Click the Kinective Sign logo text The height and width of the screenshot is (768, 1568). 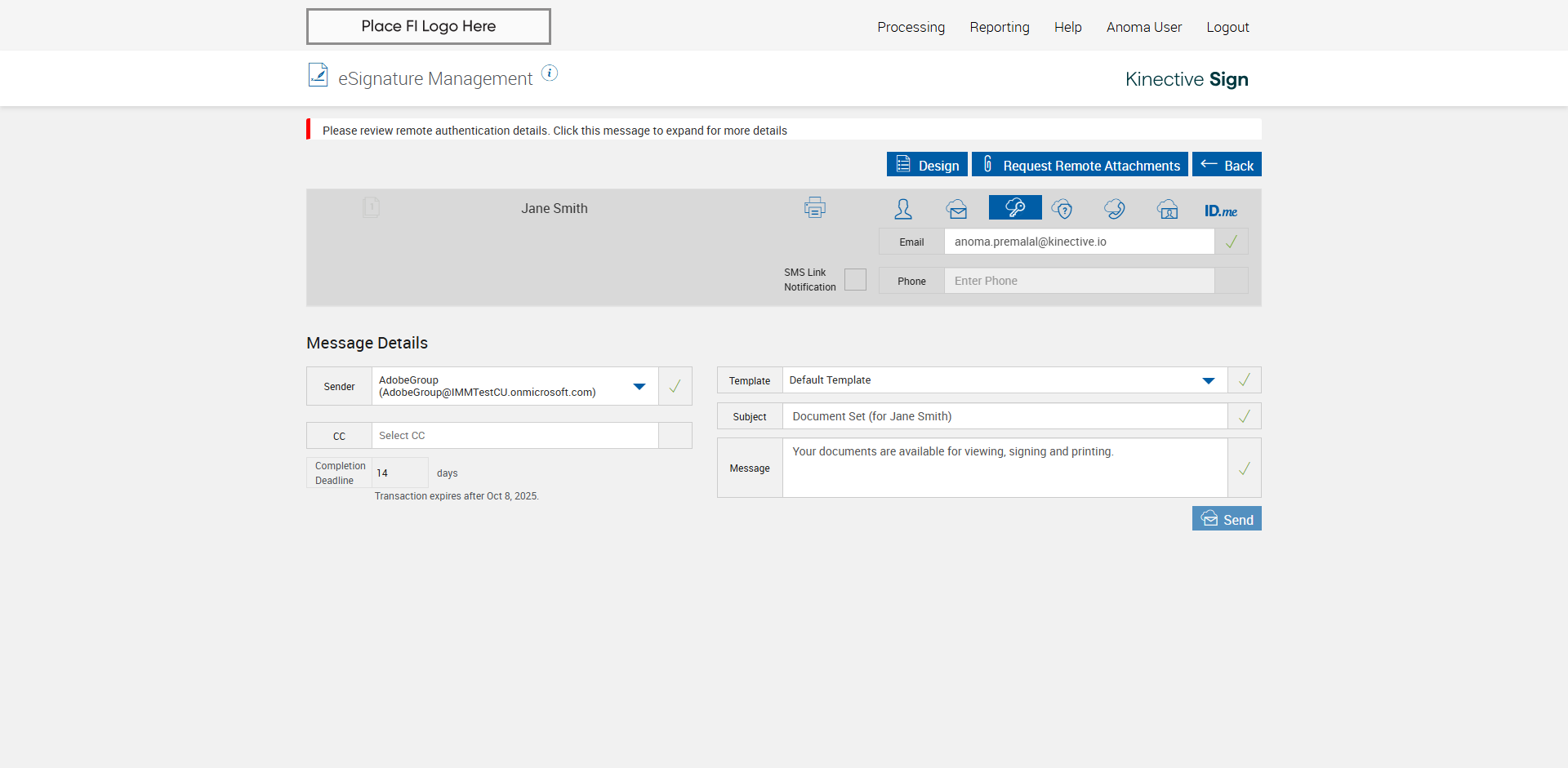pos(1187,79)
